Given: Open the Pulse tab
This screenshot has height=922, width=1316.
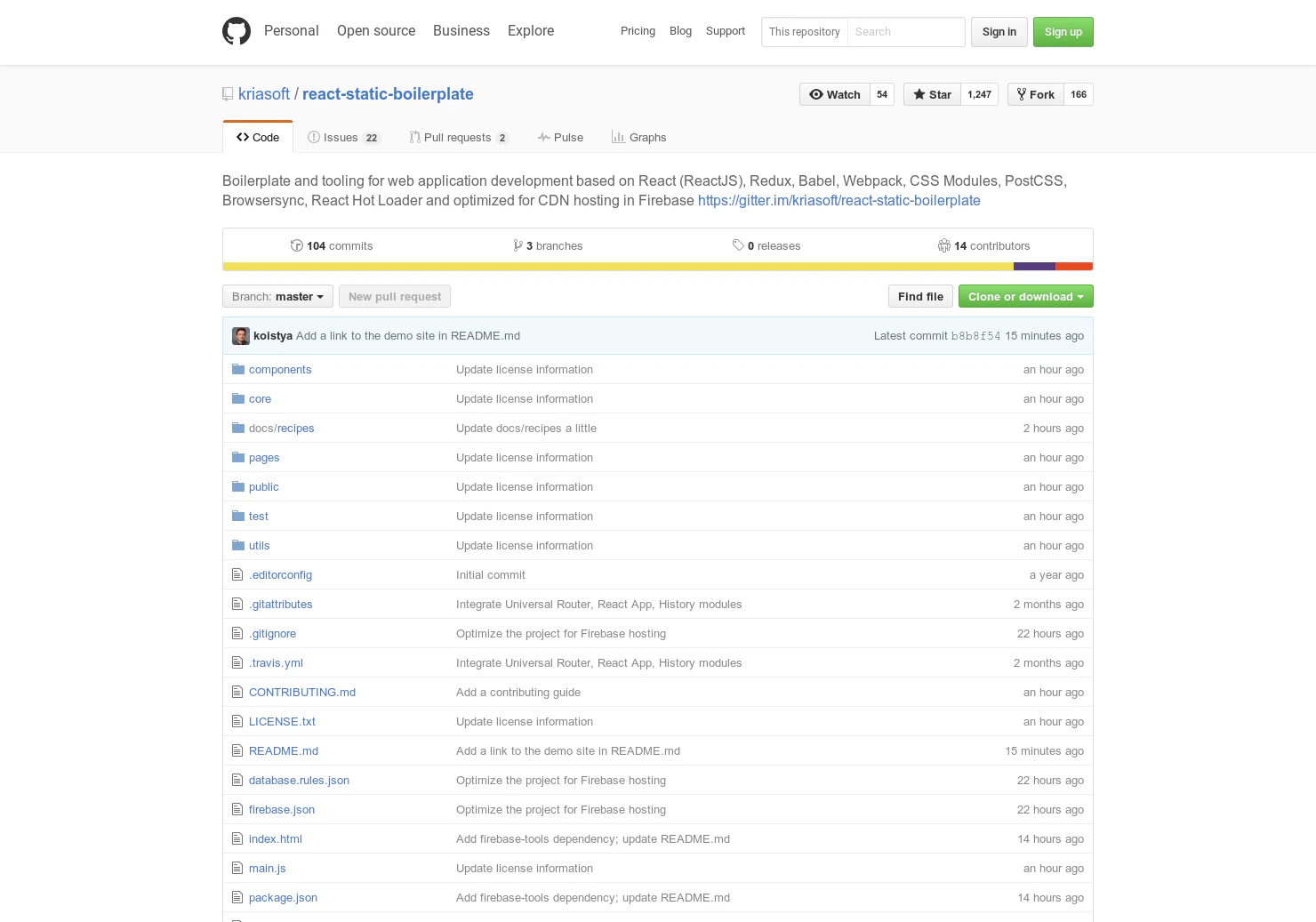Looking at the screenshot, I should [560, 137].
